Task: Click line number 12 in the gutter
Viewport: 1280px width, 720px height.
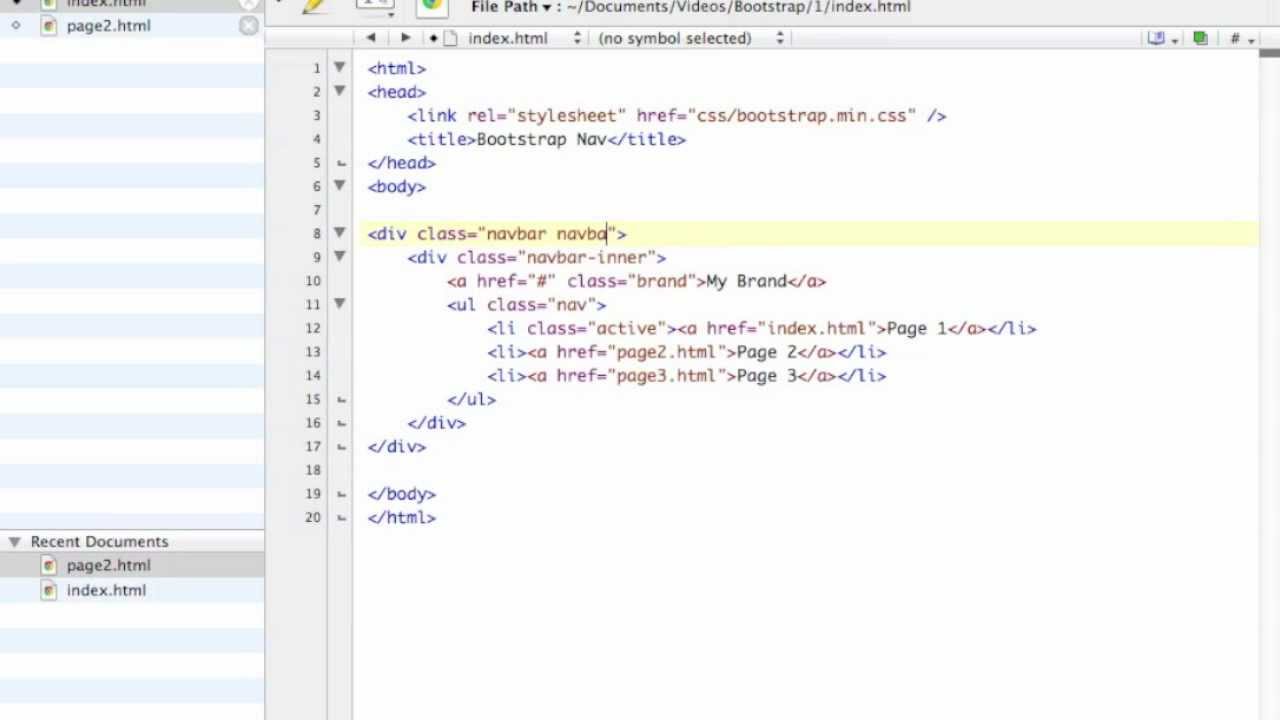Action: click(314, 328)
